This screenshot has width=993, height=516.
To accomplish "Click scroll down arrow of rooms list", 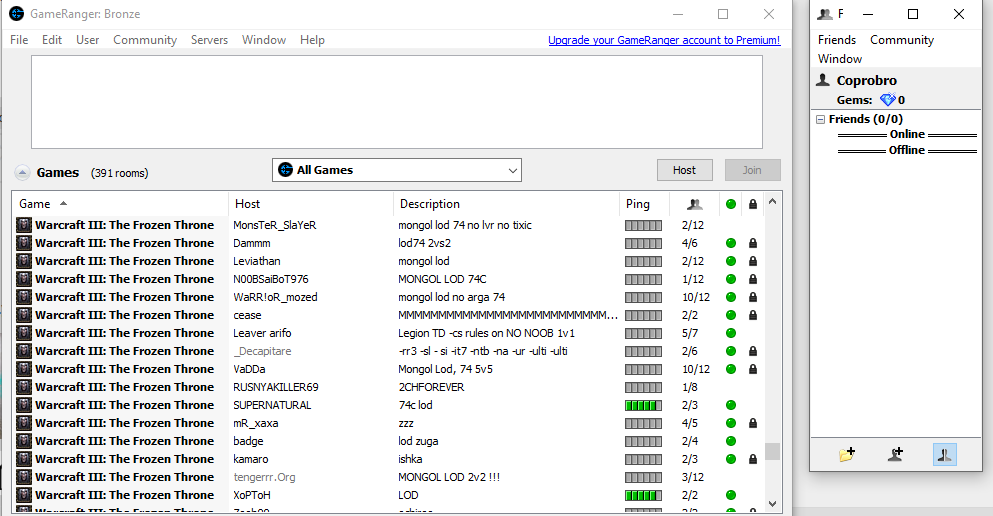I will point(773,504).
